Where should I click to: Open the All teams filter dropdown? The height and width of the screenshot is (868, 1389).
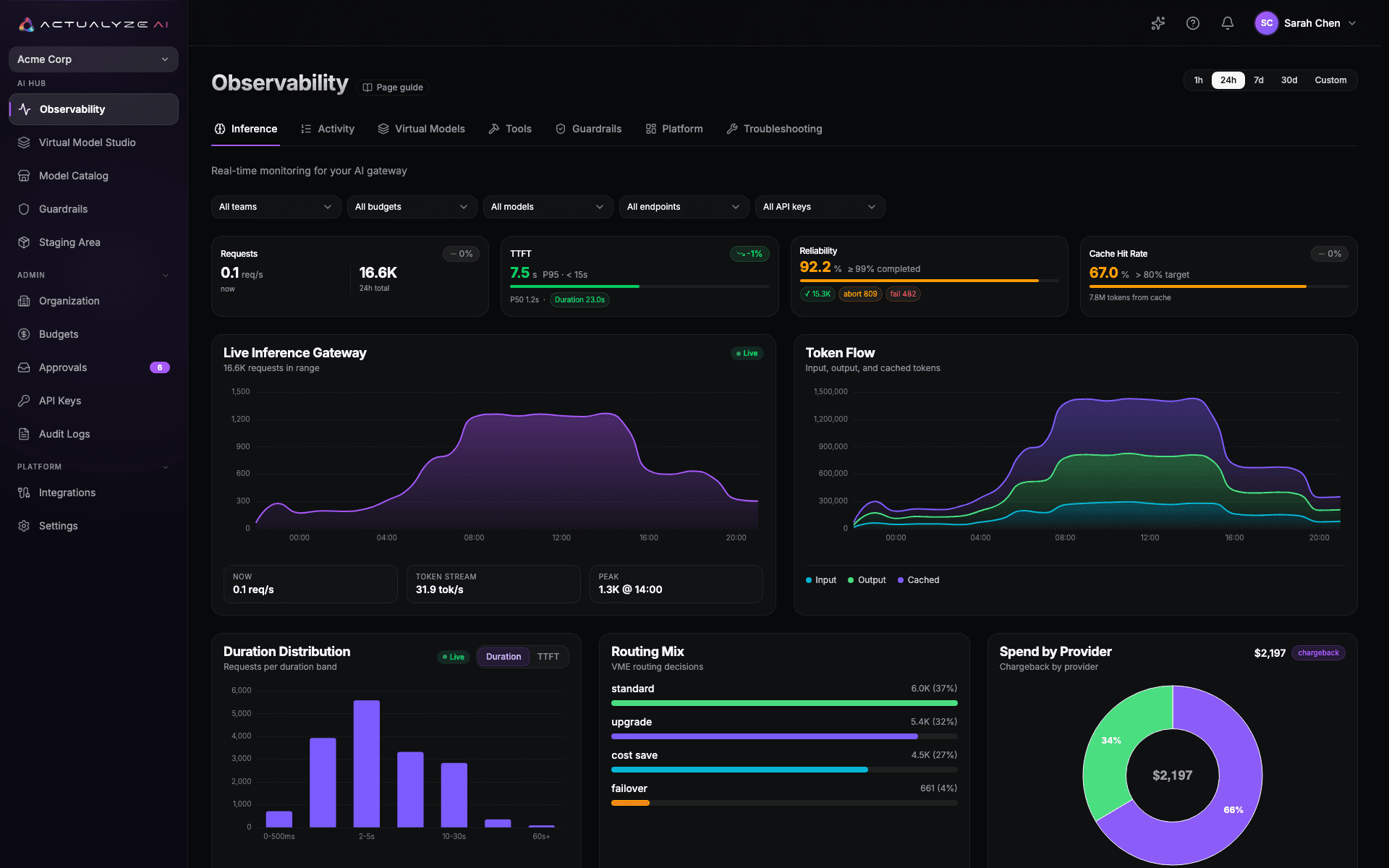tap(276, 207)
